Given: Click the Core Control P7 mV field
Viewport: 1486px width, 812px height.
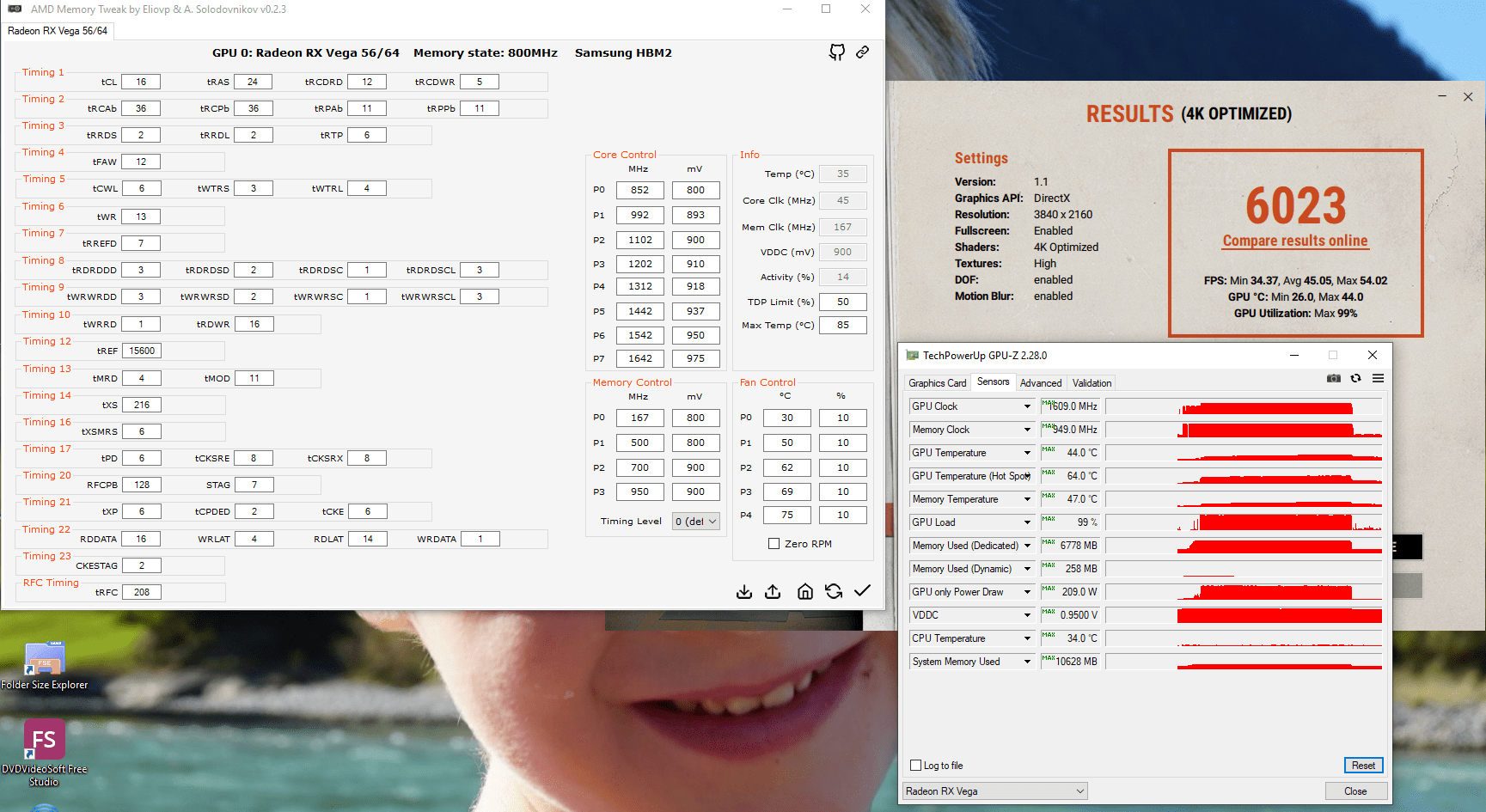Looking at the screenshot, I should click(696, 358).
